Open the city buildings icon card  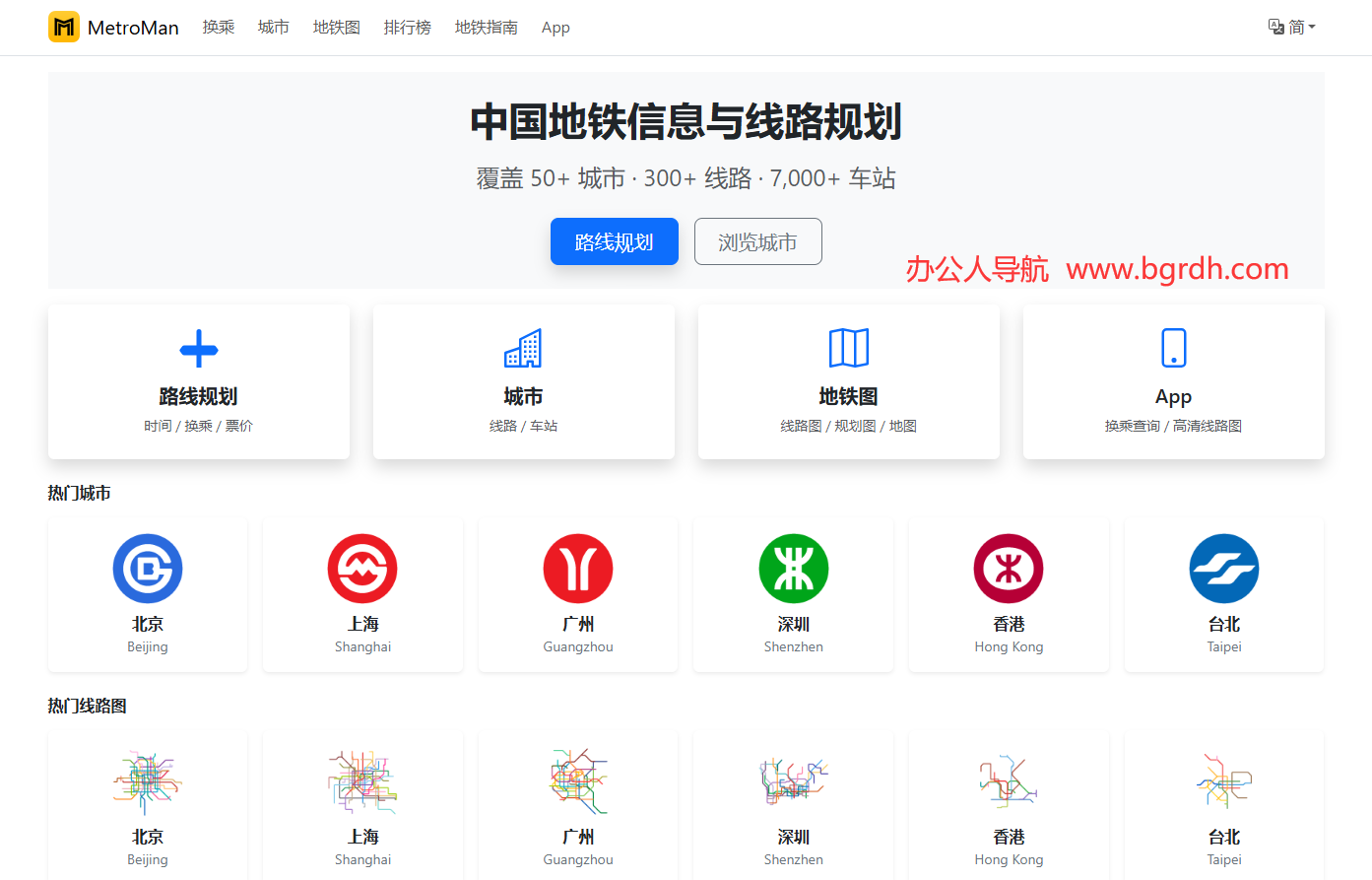523,349
